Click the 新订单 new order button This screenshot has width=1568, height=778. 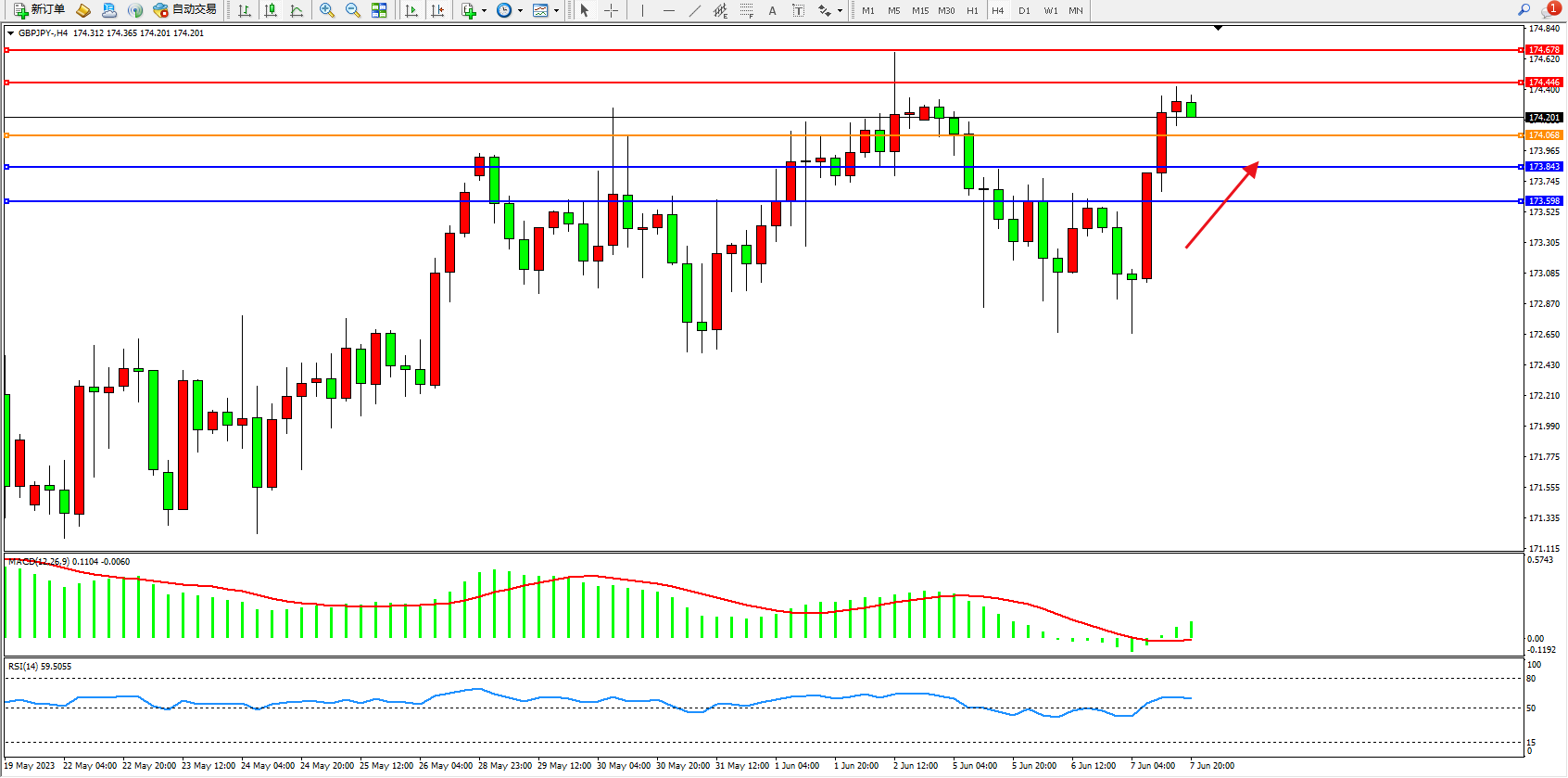point(39,10)
